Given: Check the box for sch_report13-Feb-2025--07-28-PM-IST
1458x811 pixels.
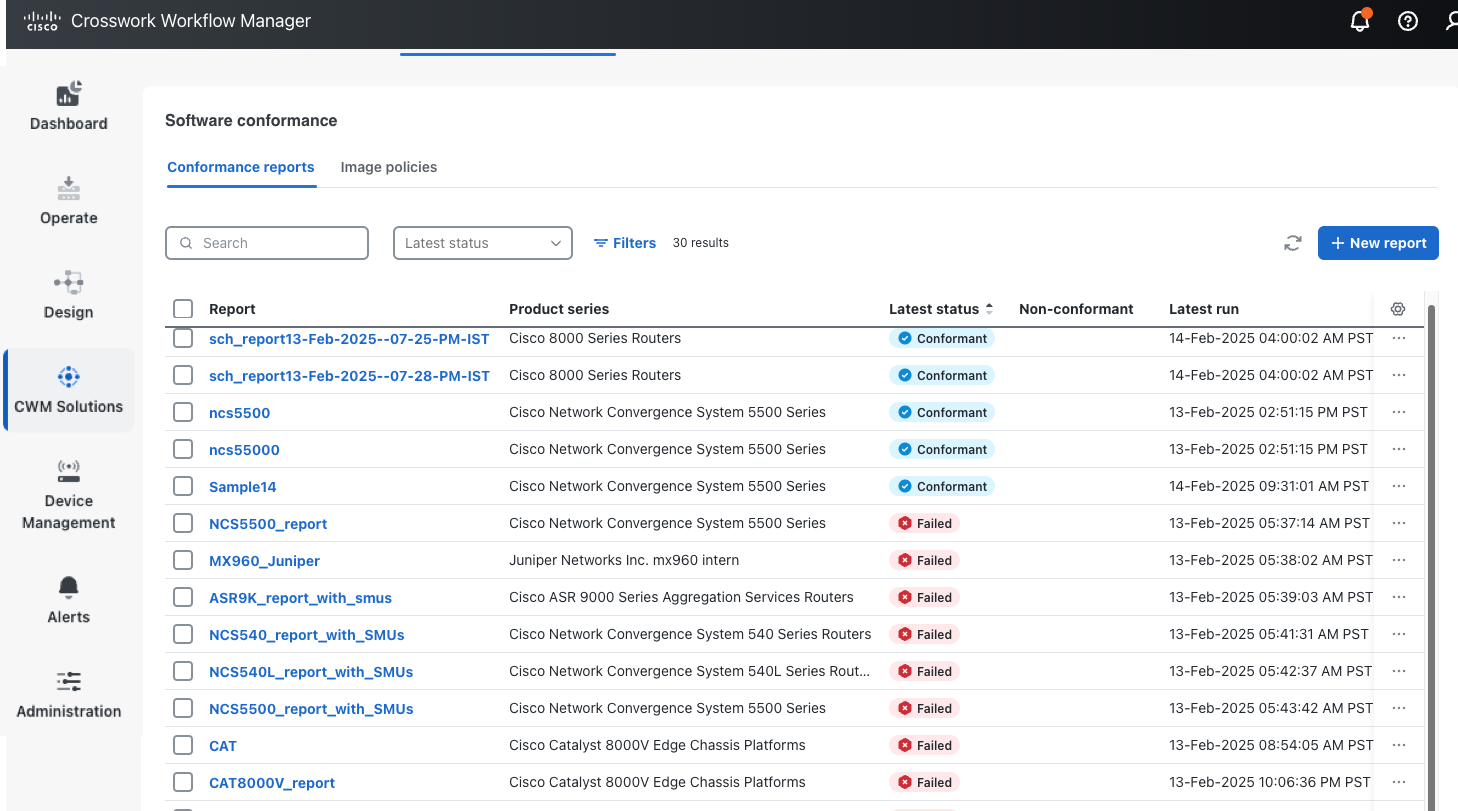Looking at the screenshot, I should [x=183, y=375].
